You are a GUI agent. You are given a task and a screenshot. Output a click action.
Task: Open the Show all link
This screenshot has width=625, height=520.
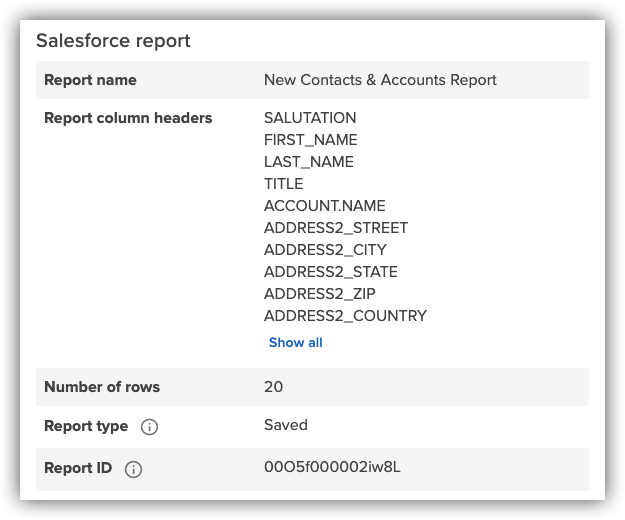point(295,342)
